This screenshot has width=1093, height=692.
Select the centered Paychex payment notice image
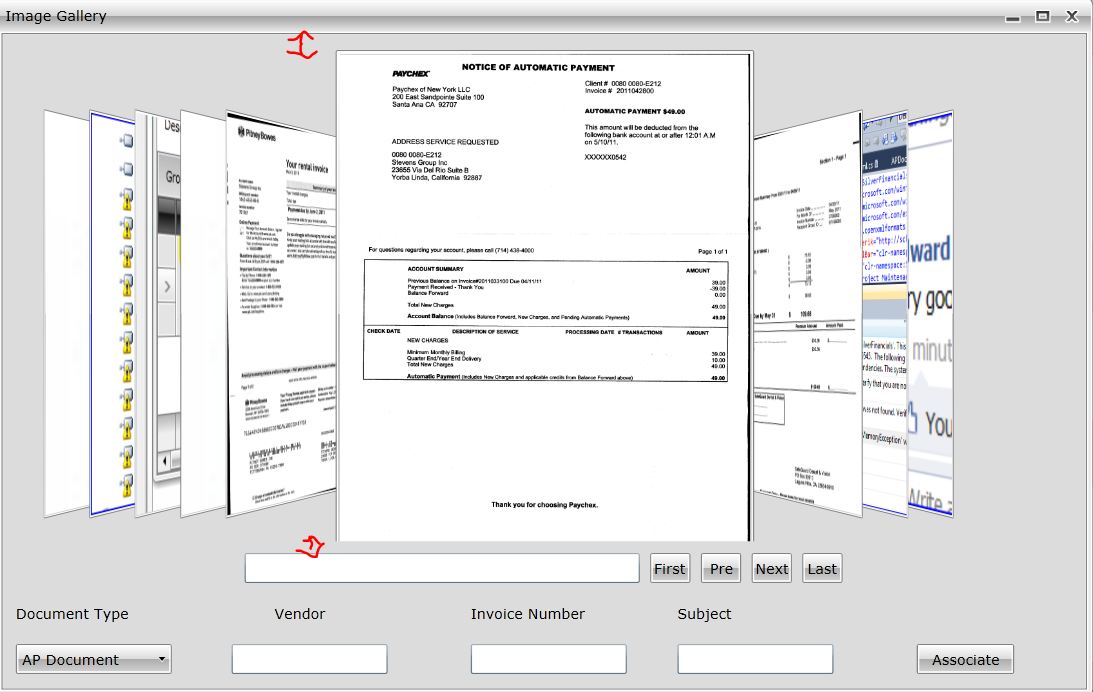tap(544, 296)
